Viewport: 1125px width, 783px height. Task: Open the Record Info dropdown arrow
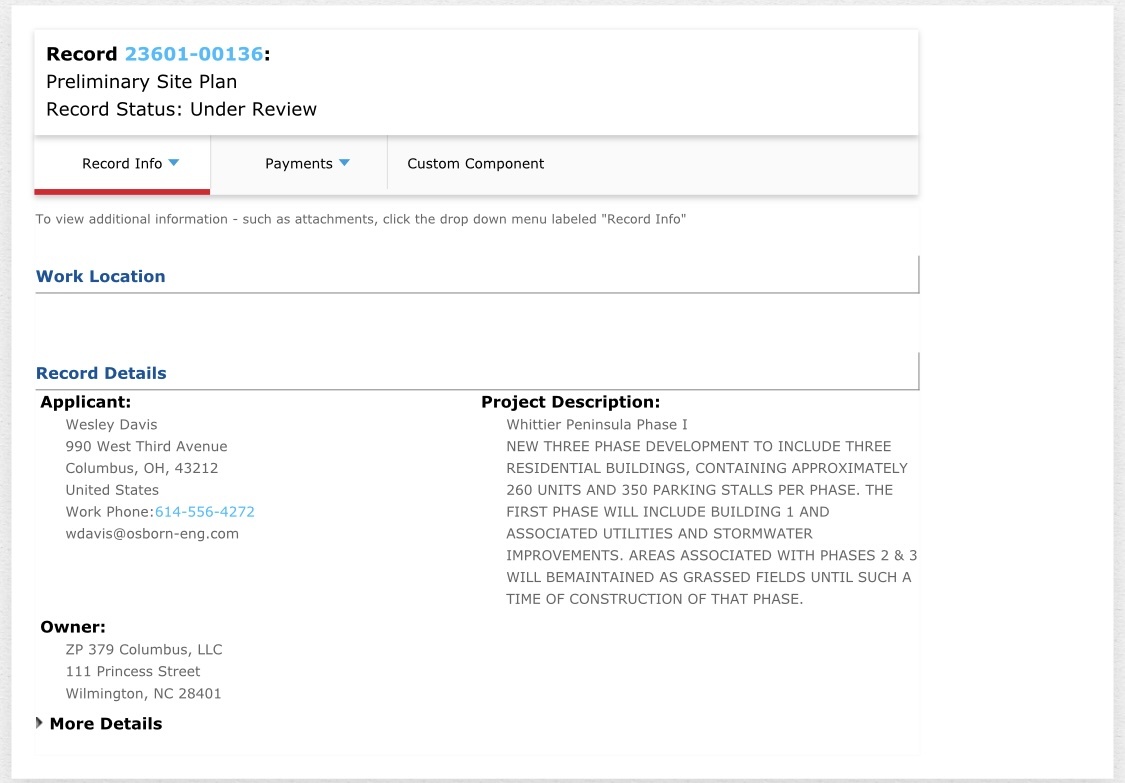click(x=174, y=163)
